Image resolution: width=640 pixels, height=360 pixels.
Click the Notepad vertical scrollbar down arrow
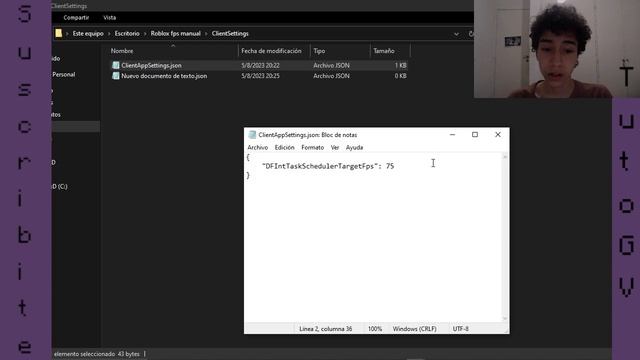[x=505, y=318]
